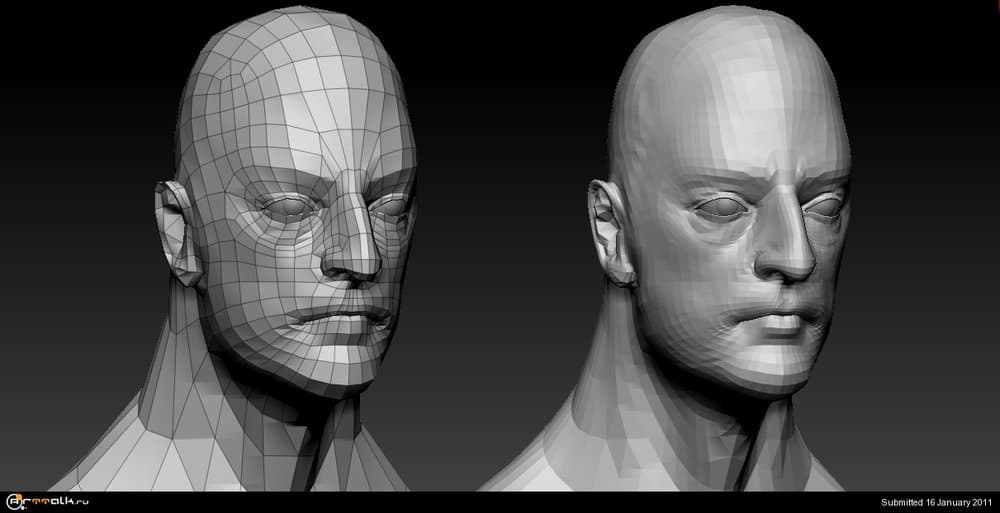Click the smooth model's right eye
Screen dimensions: 1000x513
[x=822, y=206]
